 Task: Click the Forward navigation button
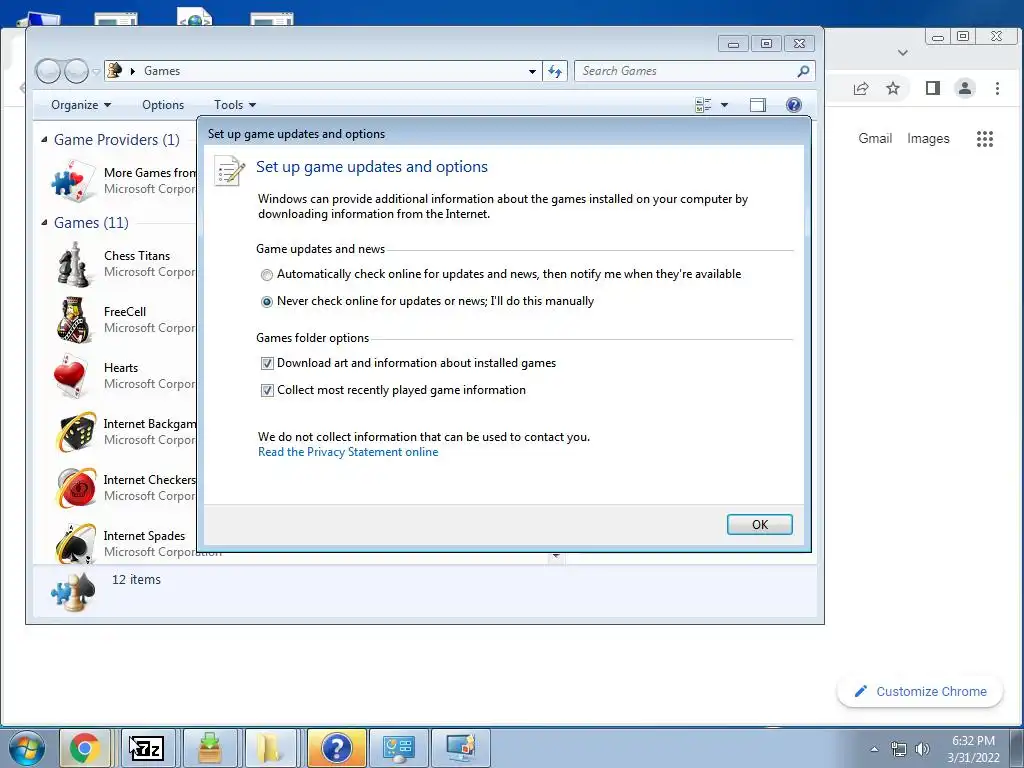[x=76, y=71]
